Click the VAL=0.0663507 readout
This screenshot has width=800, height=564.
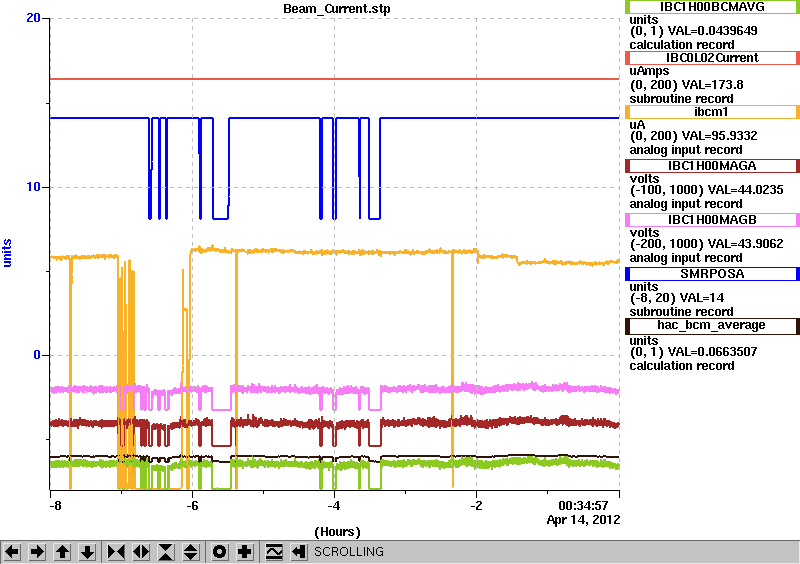click(x=712, y=352)
